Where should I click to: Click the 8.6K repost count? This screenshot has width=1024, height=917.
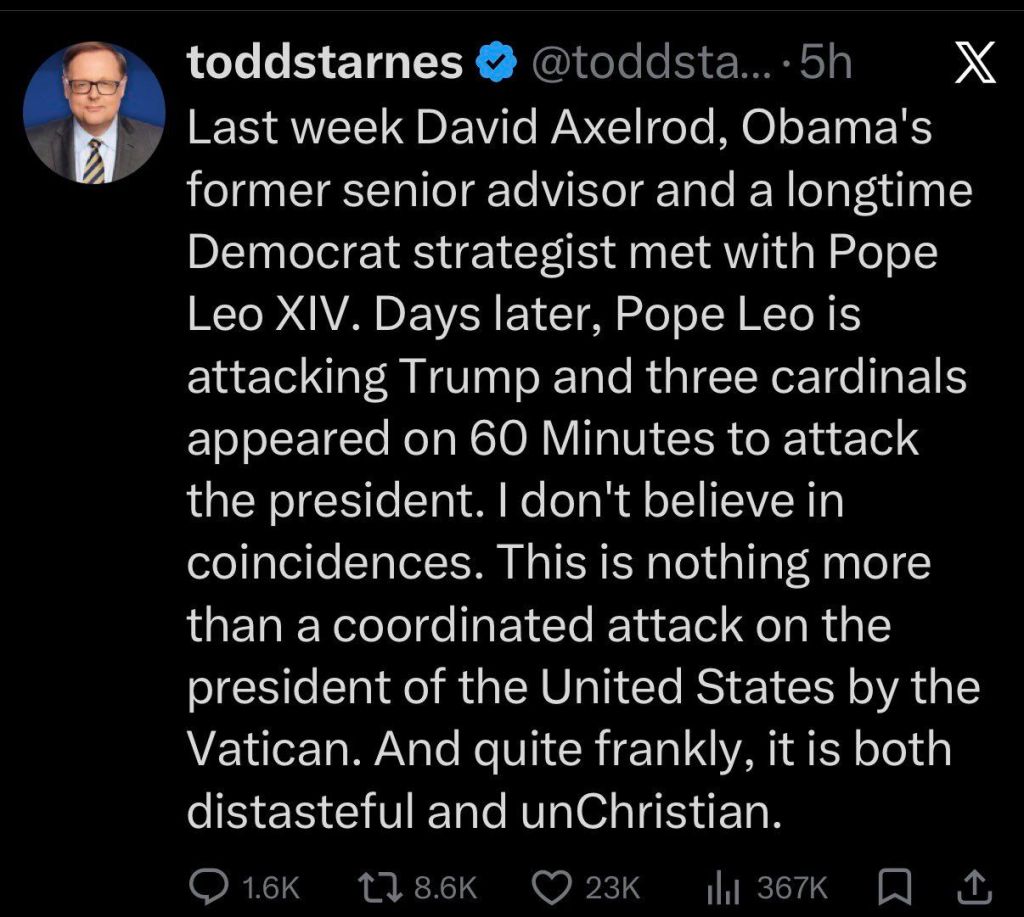[445, 886]
